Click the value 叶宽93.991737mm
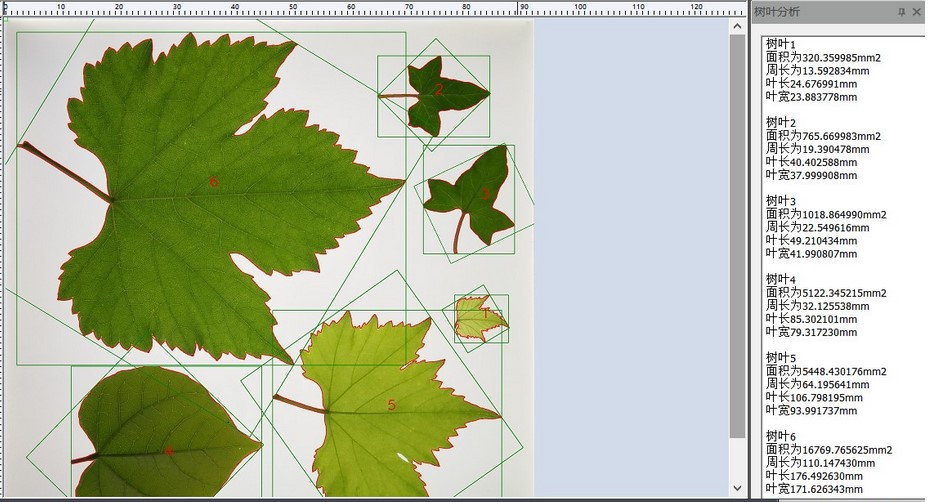Viewport: 930px width, 502px height. [811, 409]
